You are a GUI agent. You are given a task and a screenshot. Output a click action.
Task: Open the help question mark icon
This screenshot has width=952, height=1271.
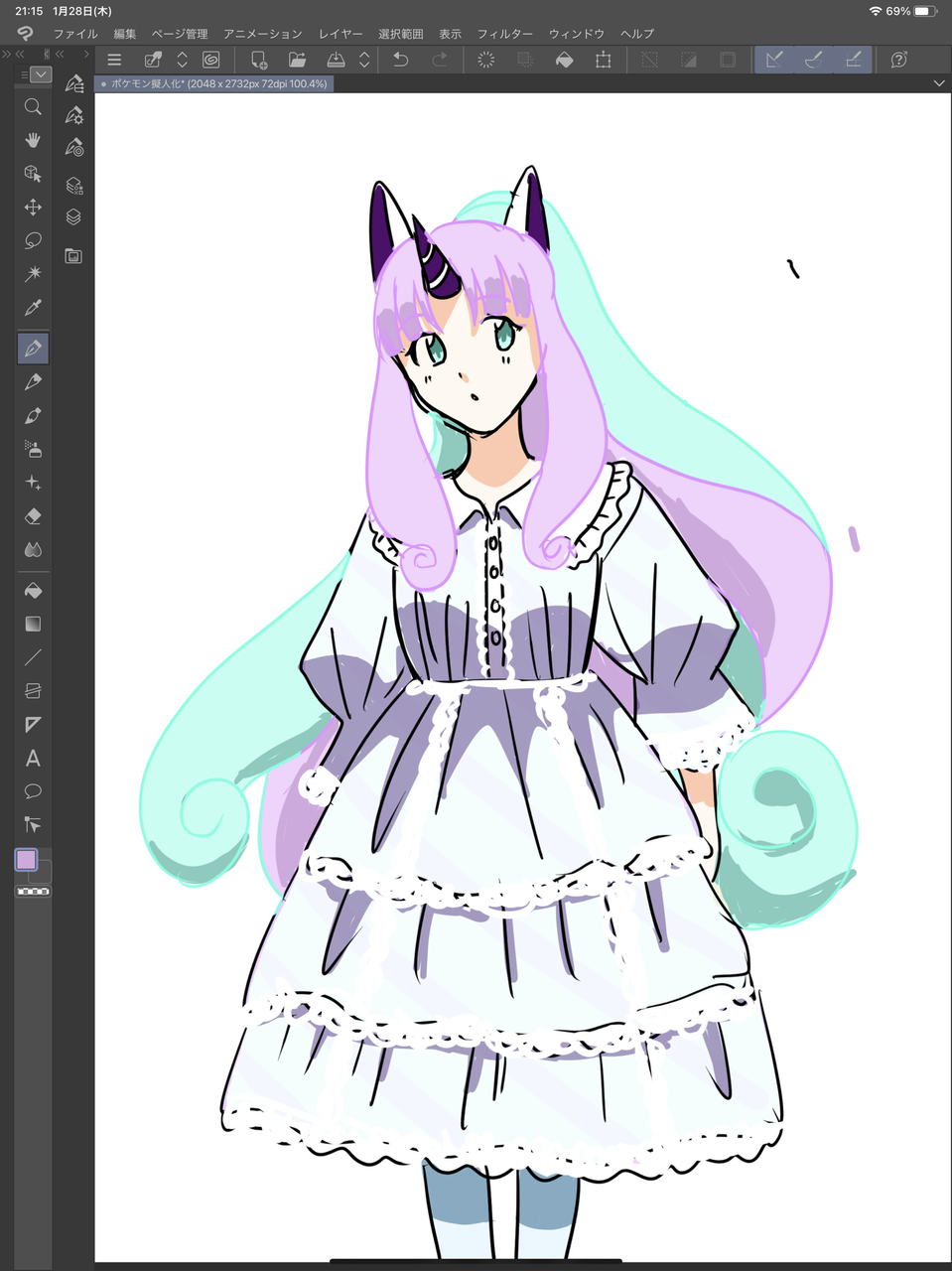coord(899,60)
